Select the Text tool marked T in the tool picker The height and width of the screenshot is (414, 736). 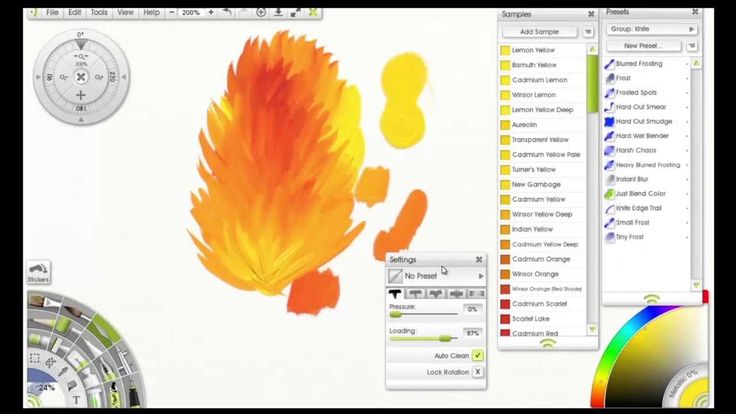point(76,400)
